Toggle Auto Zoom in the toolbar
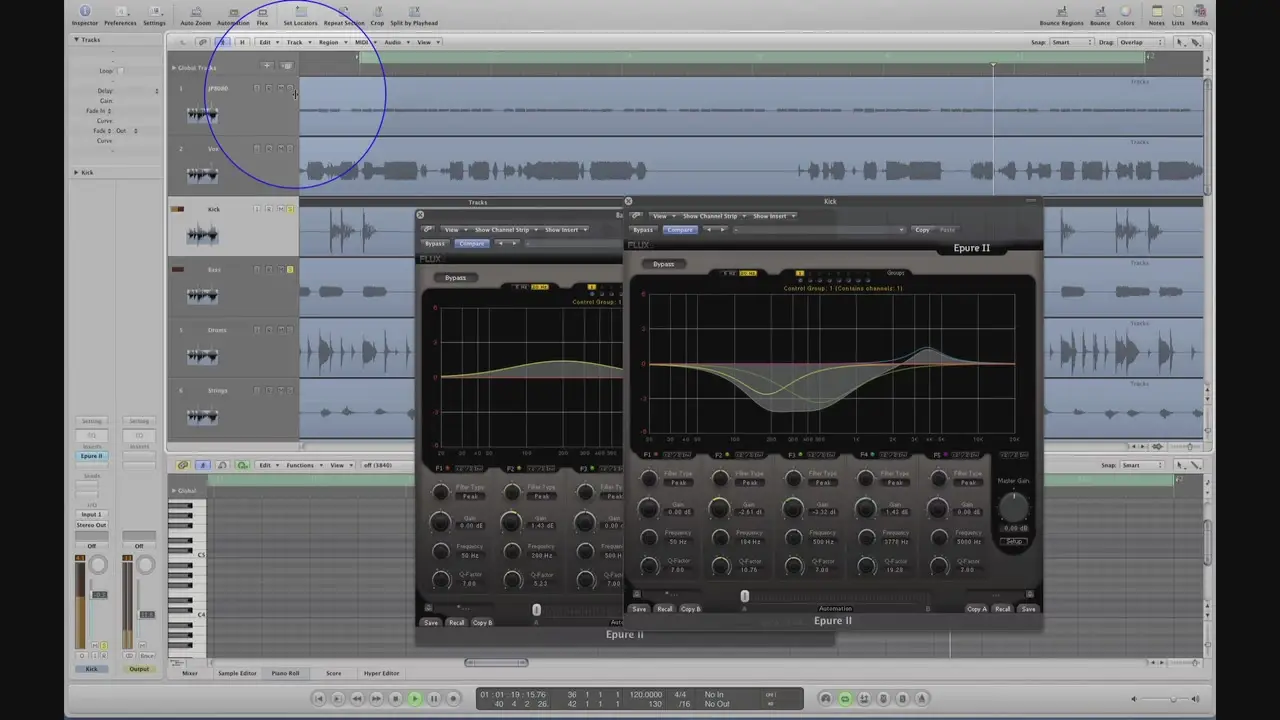This screenshot has width=1280, height=720. 196,15
